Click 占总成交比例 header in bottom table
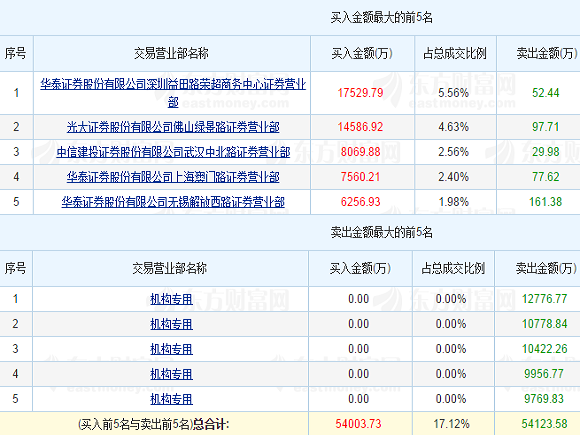The image size is (580, 435). click(x=453, y=268)
